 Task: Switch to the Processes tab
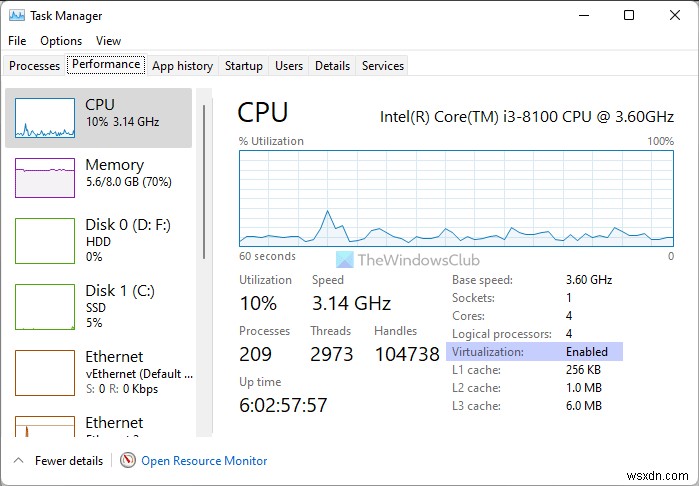pyautogui.click(x=35, y=66)
